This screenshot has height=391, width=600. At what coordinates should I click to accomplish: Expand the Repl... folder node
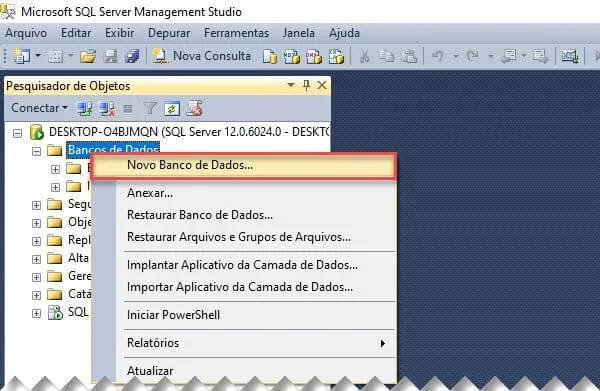(x=36, y=241)
